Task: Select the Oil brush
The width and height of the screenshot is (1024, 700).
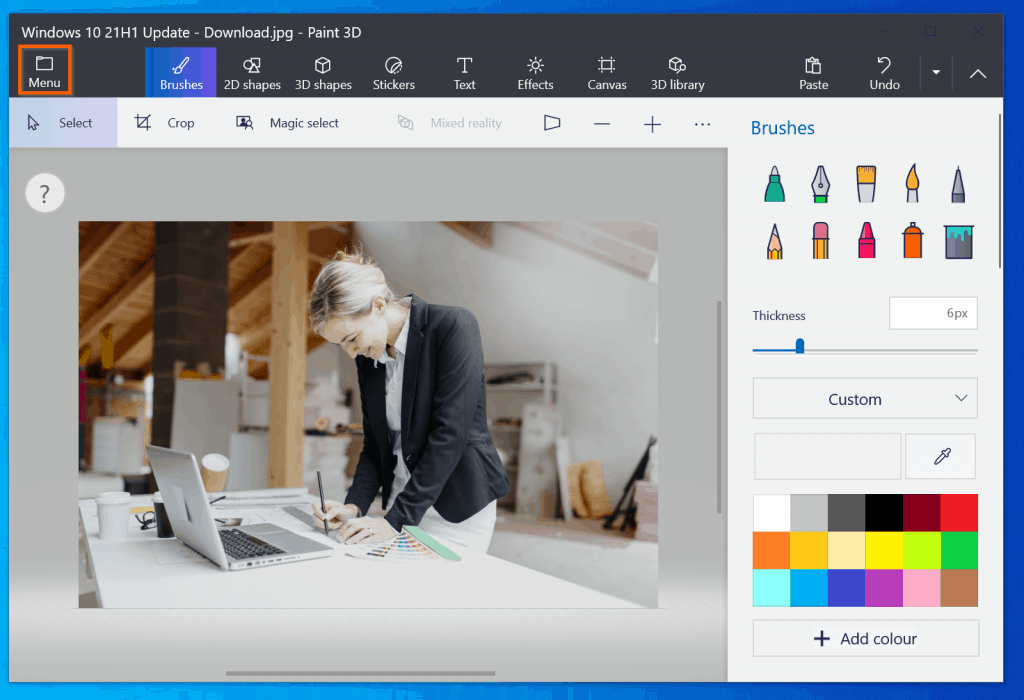Action: pyautogui.click(x=866, y=183)
